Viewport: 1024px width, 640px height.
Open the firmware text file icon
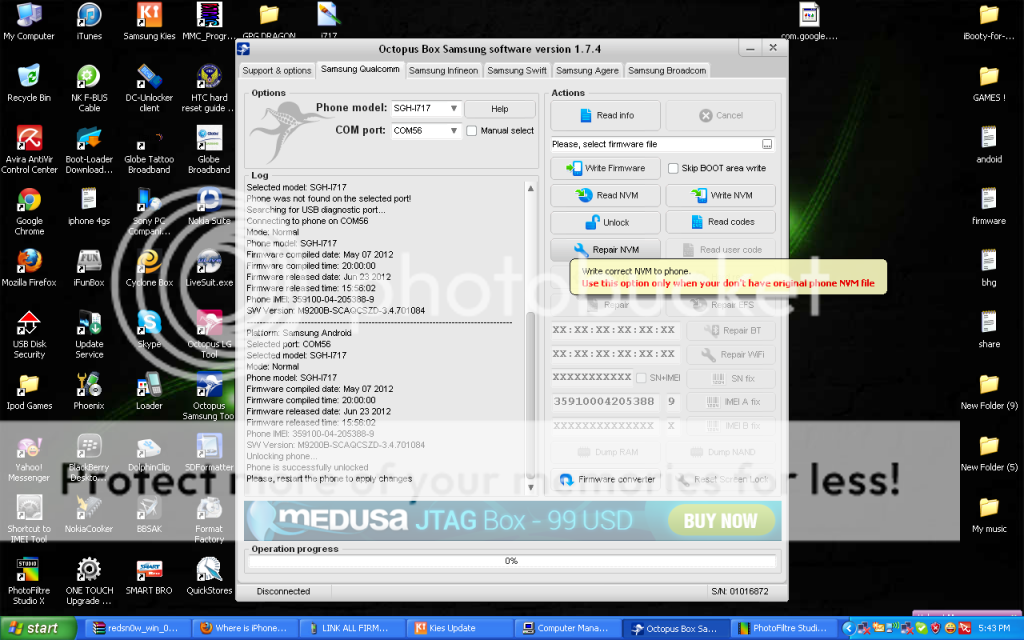coord(989,206)
